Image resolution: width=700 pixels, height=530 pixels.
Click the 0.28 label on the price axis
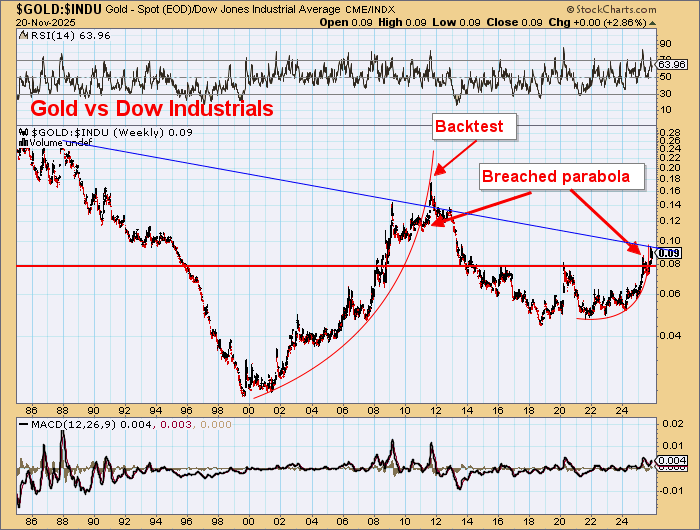(x=669, y=133)
